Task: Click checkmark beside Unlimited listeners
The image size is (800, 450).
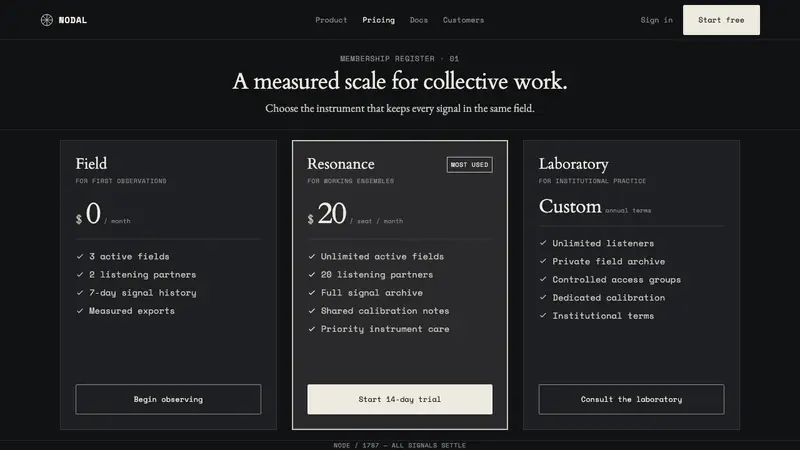Action: coord(543,243)
